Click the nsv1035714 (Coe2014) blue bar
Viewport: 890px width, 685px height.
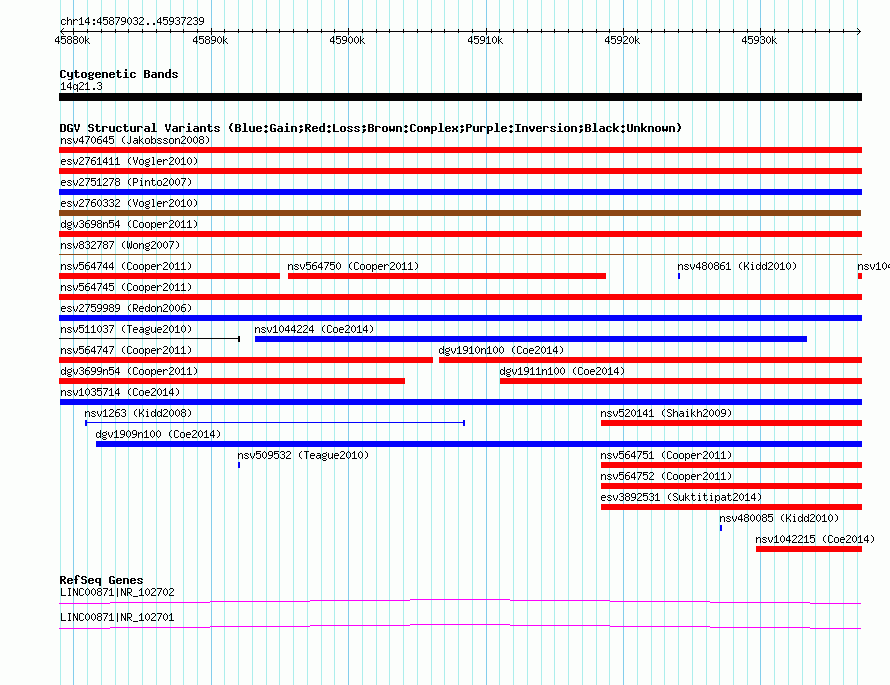click(x=460, y=402)
